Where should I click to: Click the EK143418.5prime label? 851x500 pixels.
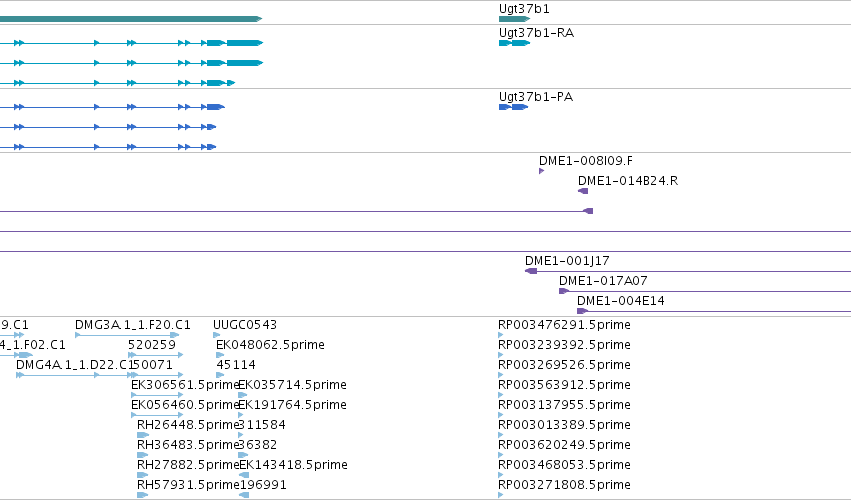click(x=293, y=466)
